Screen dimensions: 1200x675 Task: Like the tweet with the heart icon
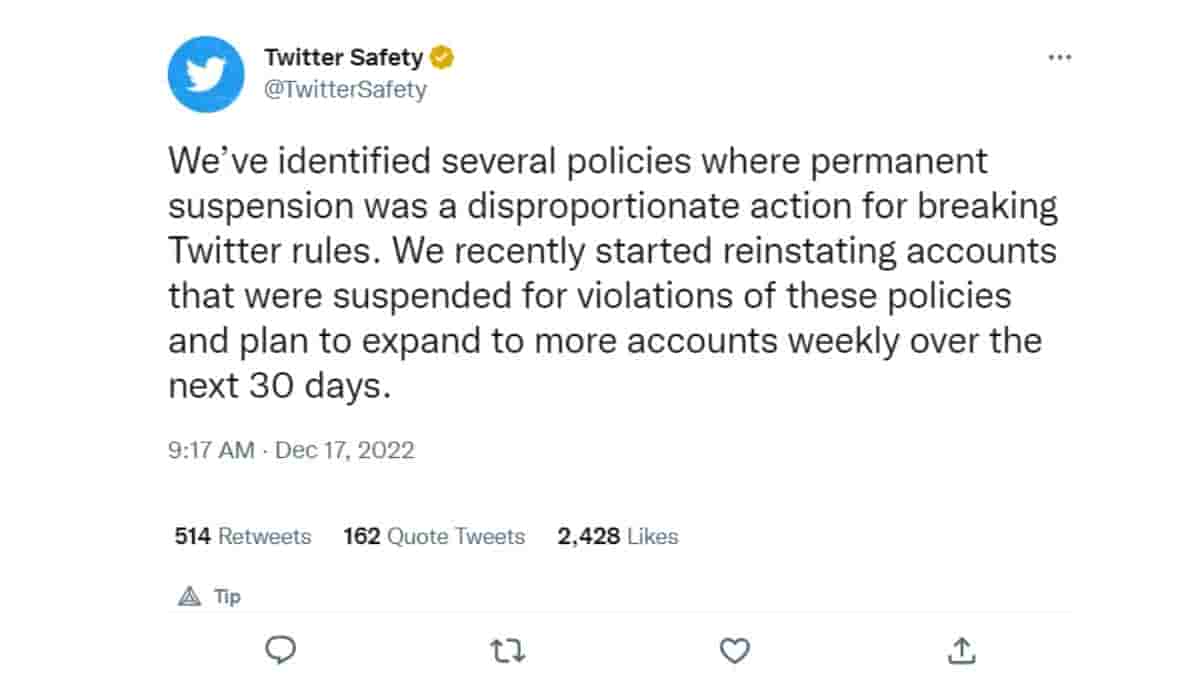click(x=735, y=652)
